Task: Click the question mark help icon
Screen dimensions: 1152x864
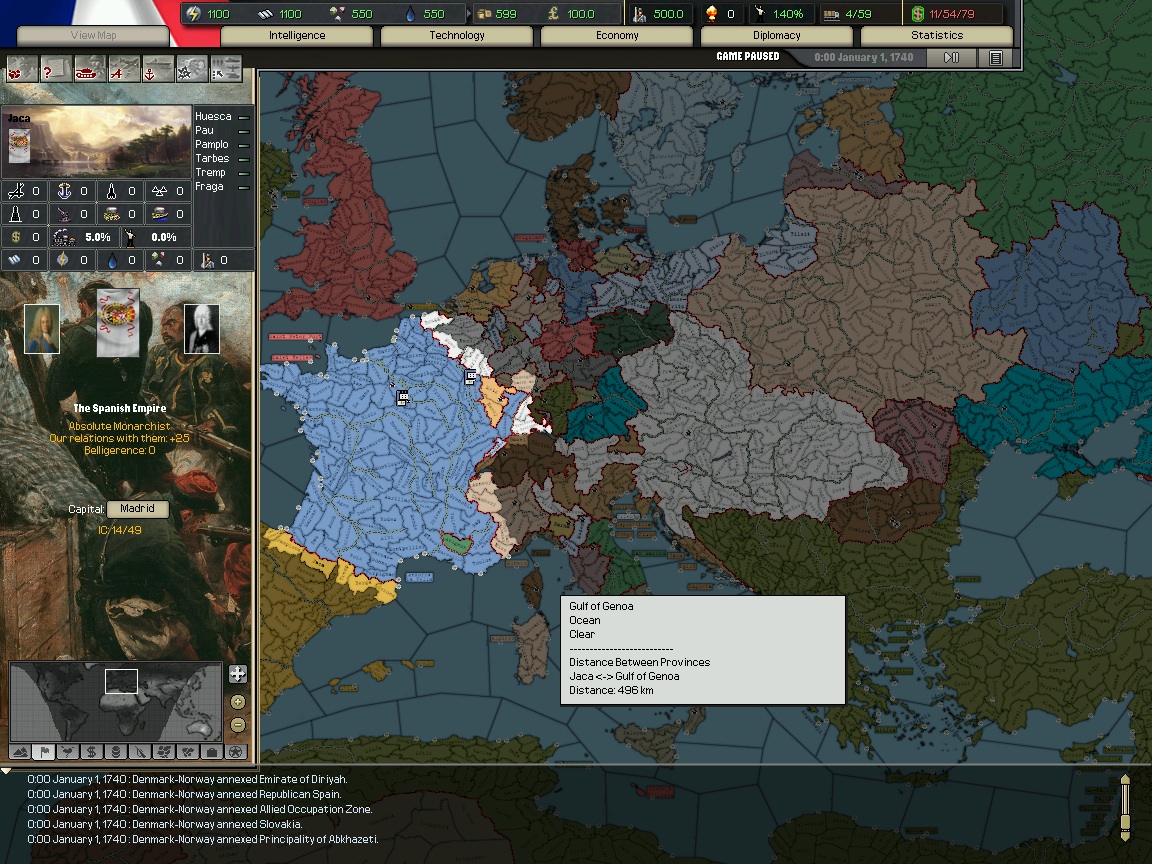Action: click(54, 69)
